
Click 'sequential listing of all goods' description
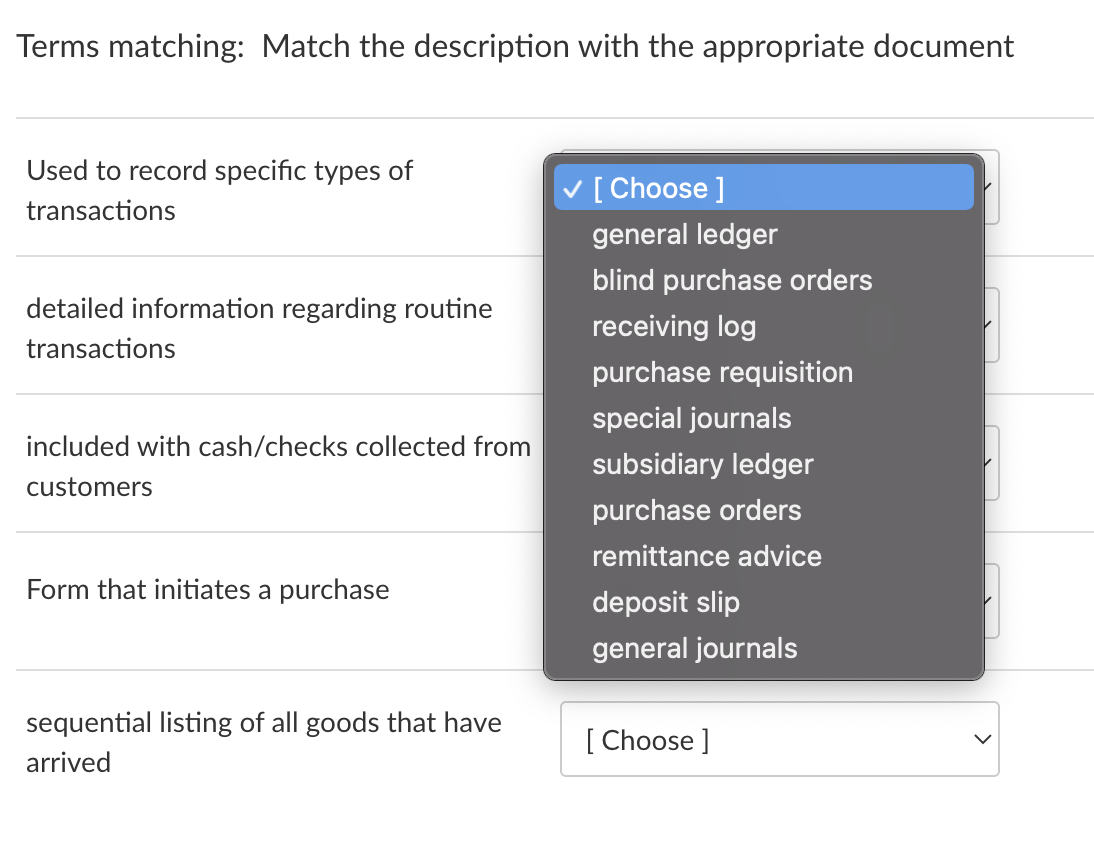coord(264,742)
